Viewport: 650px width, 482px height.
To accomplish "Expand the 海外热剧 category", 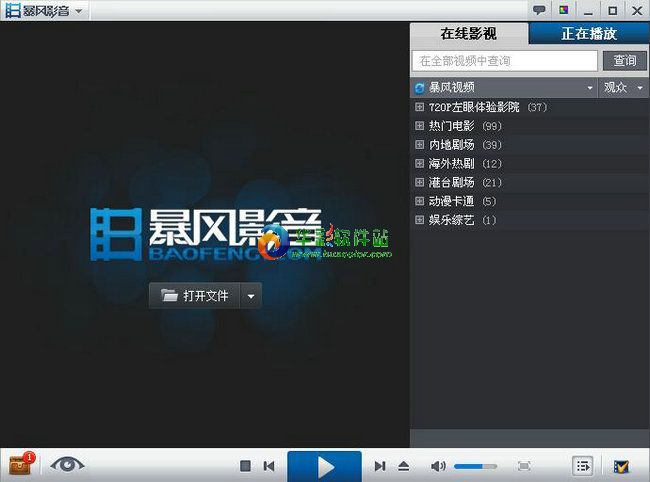I will [x=420, y=164].
